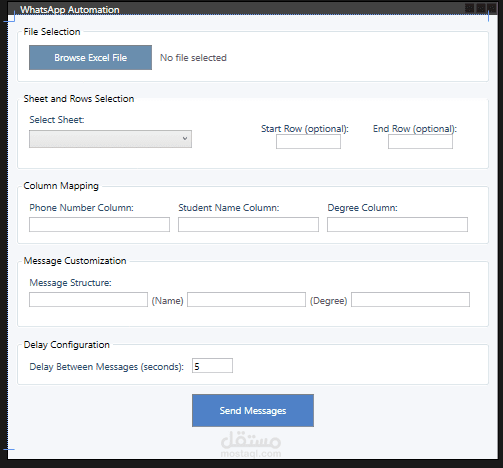
Task: Click the 'Student Name Column:' label
Action: tap(229, 208)
